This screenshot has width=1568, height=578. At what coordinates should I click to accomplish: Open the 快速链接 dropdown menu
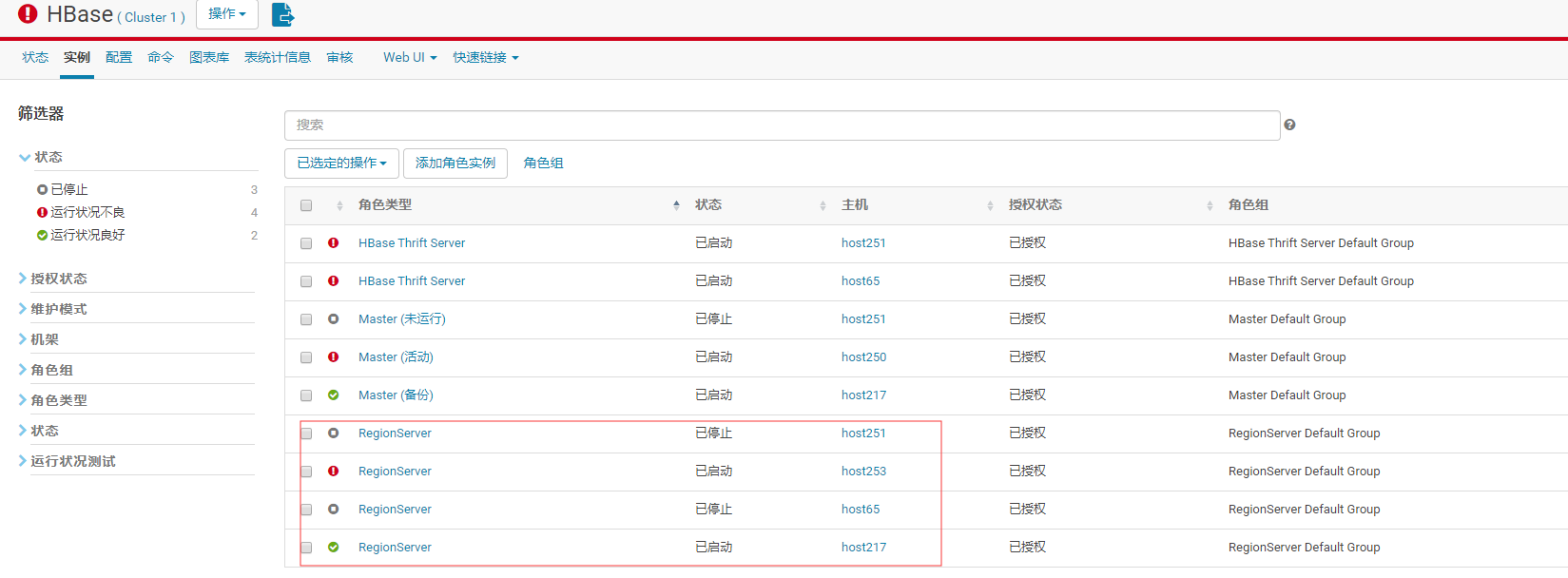click(486, 57)
